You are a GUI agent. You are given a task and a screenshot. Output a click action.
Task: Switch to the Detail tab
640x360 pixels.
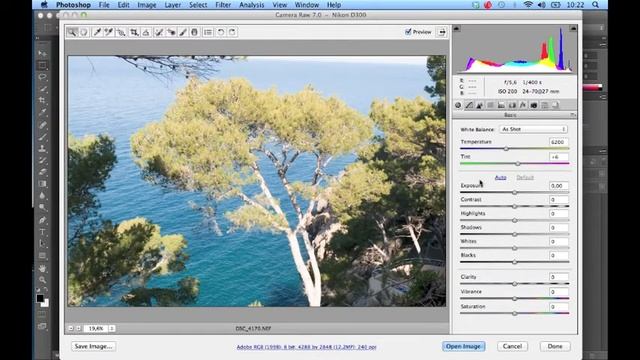coord(480,105)
